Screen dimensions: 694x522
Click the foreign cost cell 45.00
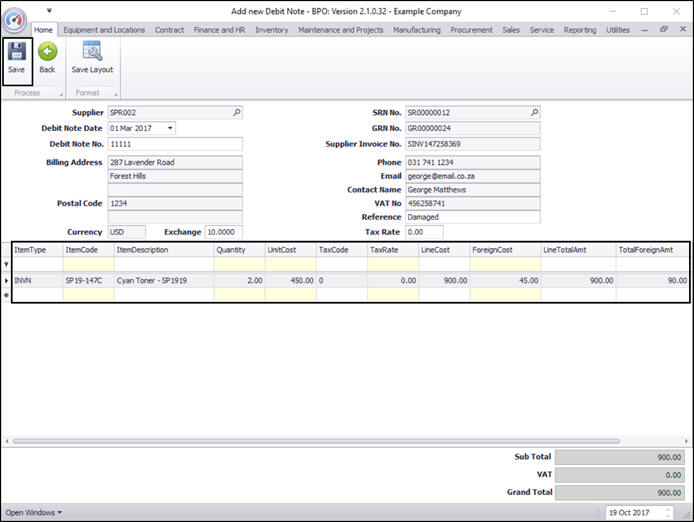coord(505,281)
